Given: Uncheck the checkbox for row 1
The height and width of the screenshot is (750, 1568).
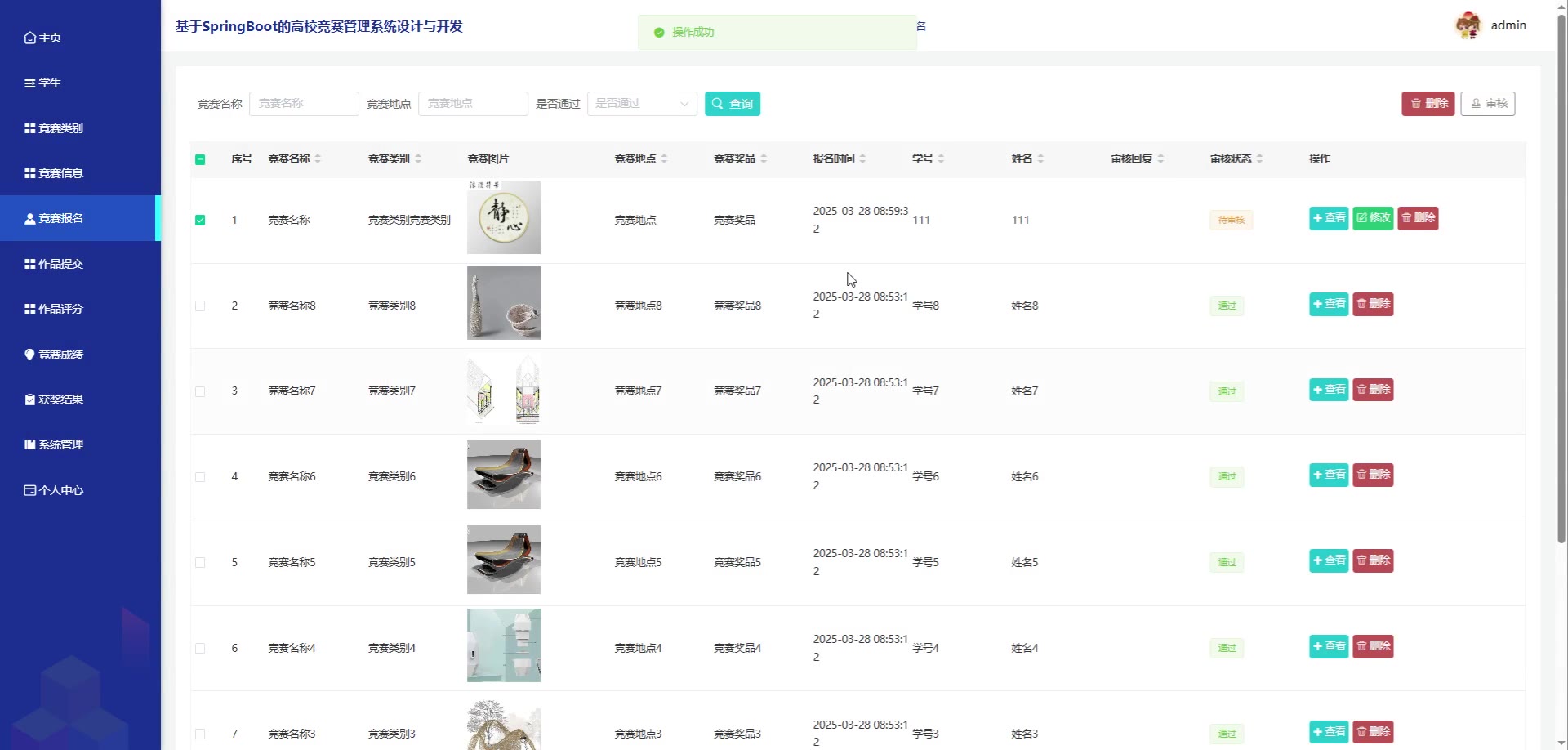Looking at the screenshot, I should coord(200,221).
